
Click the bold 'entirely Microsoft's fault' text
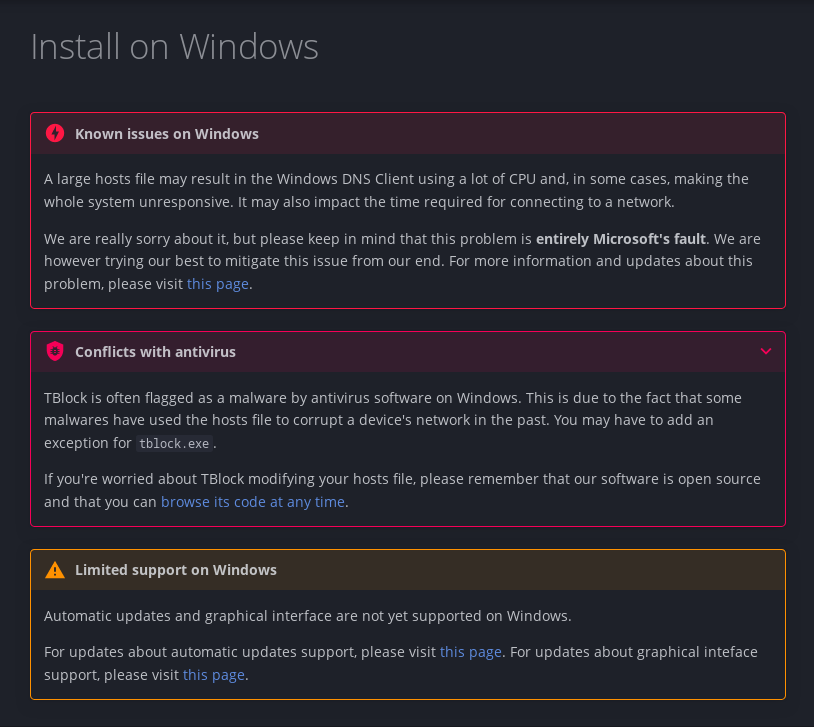tap(621, 239)
